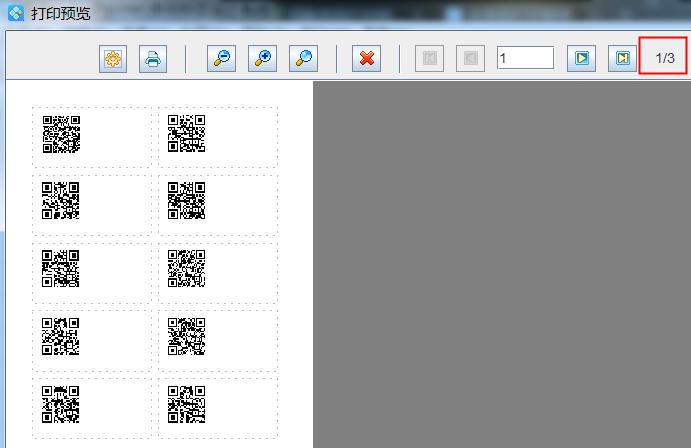
Task: Select QR code in third row right label
Action: 186,269
